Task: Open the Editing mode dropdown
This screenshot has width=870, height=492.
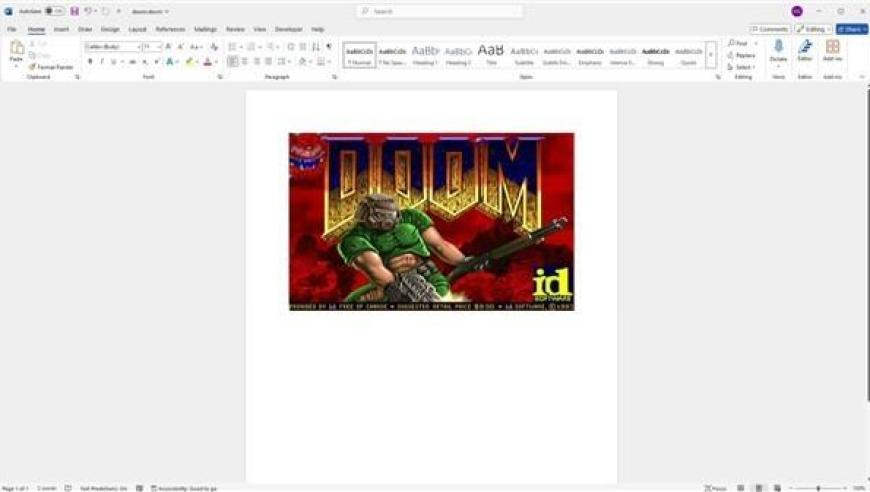Action: pos(813,29)
